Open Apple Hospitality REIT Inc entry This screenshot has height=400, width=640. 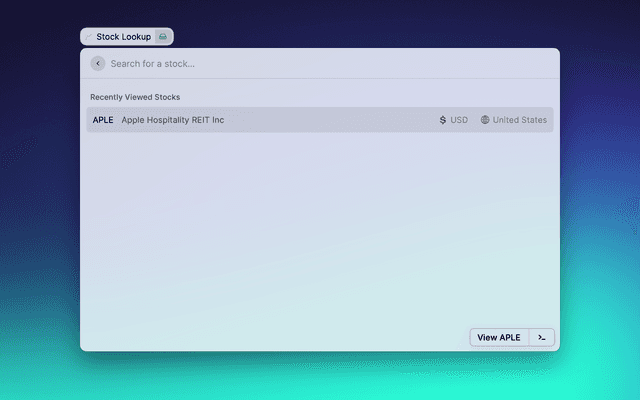[172, 120]
